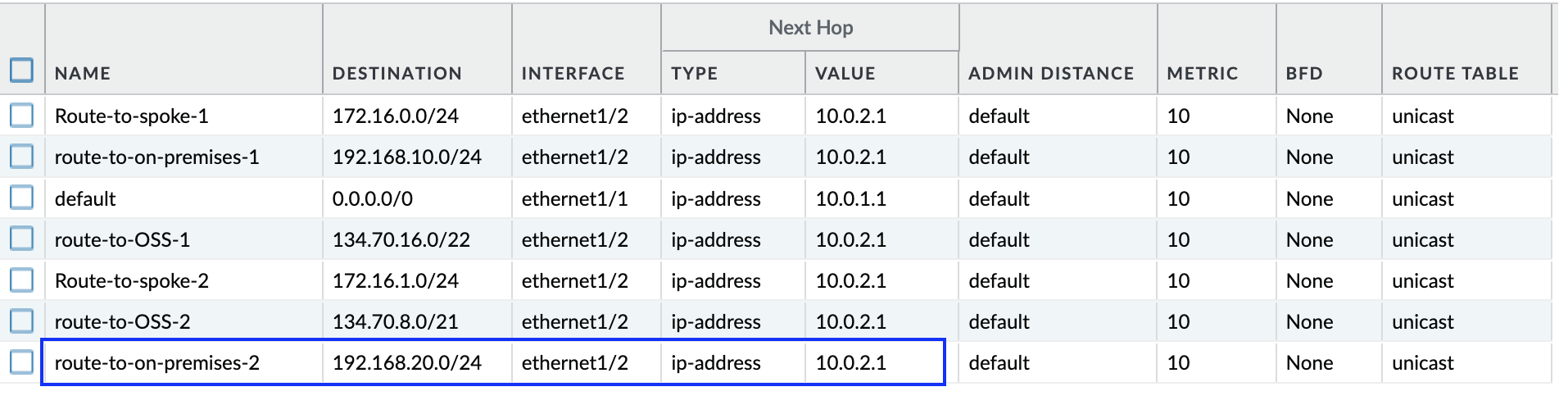Check the route-to-OSS-1 row checkbox
This screenshot has height=405, width=1568.
(22, 239)
